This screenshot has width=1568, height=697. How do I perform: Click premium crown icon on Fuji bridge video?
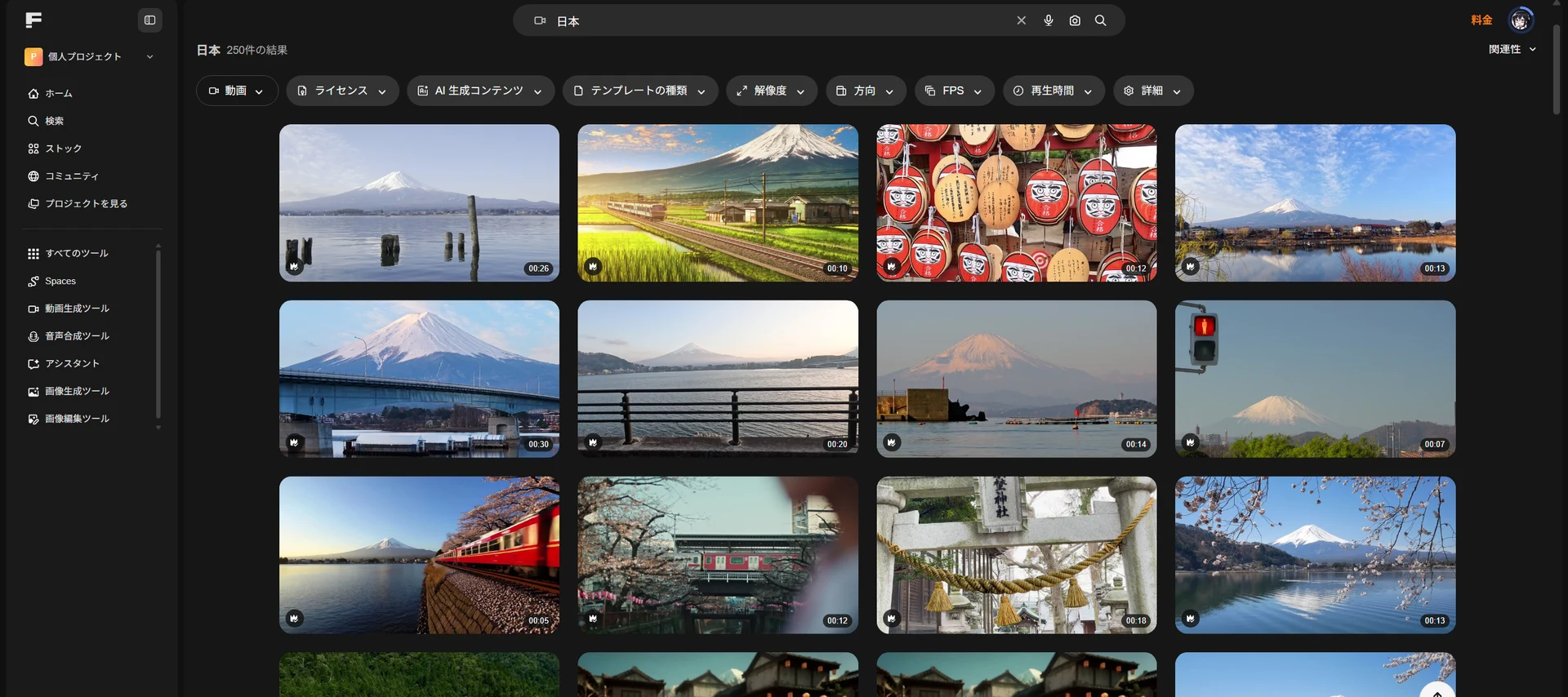click(x=294, y=442)
